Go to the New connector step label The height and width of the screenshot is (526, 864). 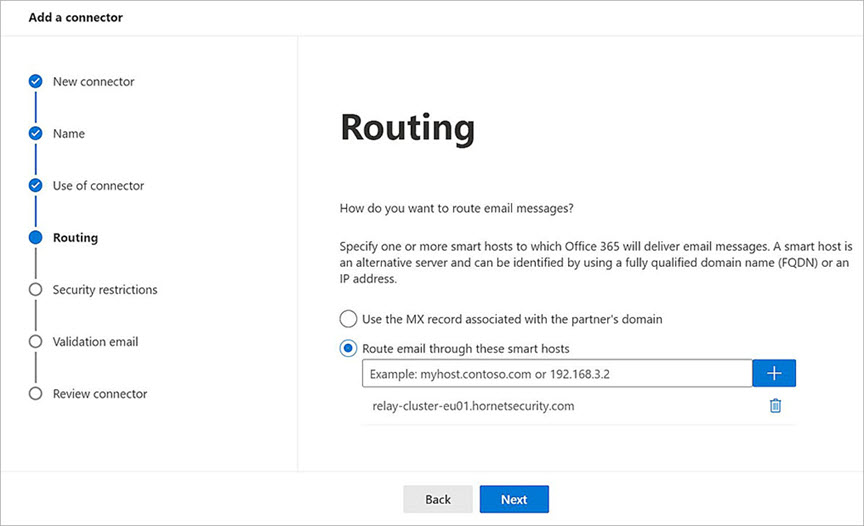[93, 82]
